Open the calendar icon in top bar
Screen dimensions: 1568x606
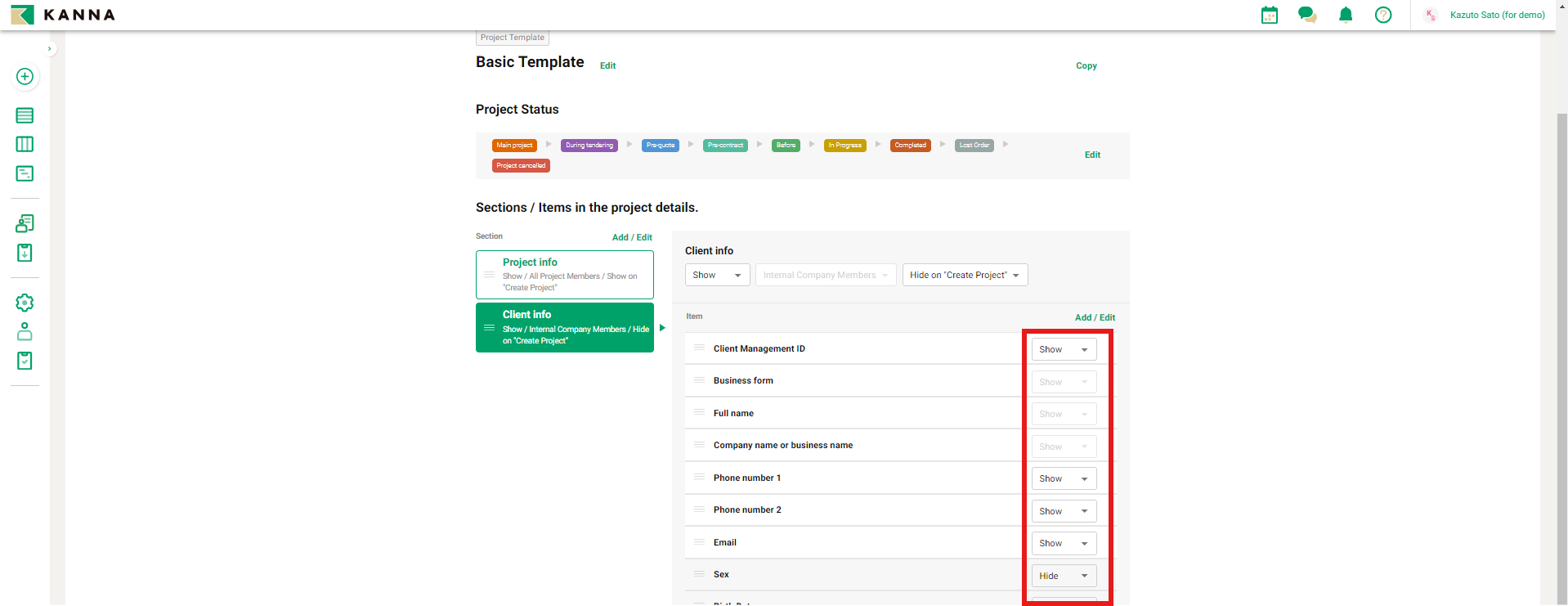pos(1269,15)
